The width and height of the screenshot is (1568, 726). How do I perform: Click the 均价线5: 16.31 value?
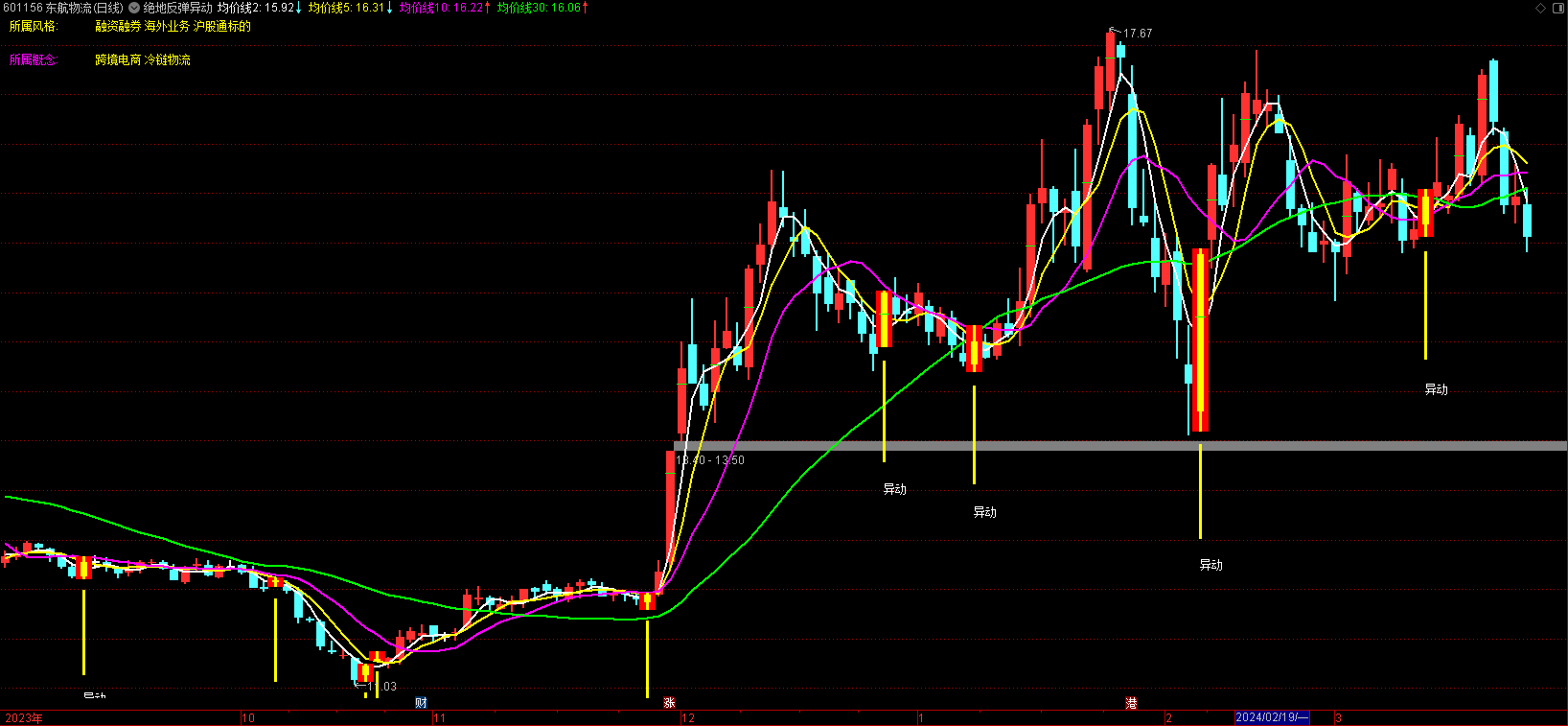click(346, 8)
